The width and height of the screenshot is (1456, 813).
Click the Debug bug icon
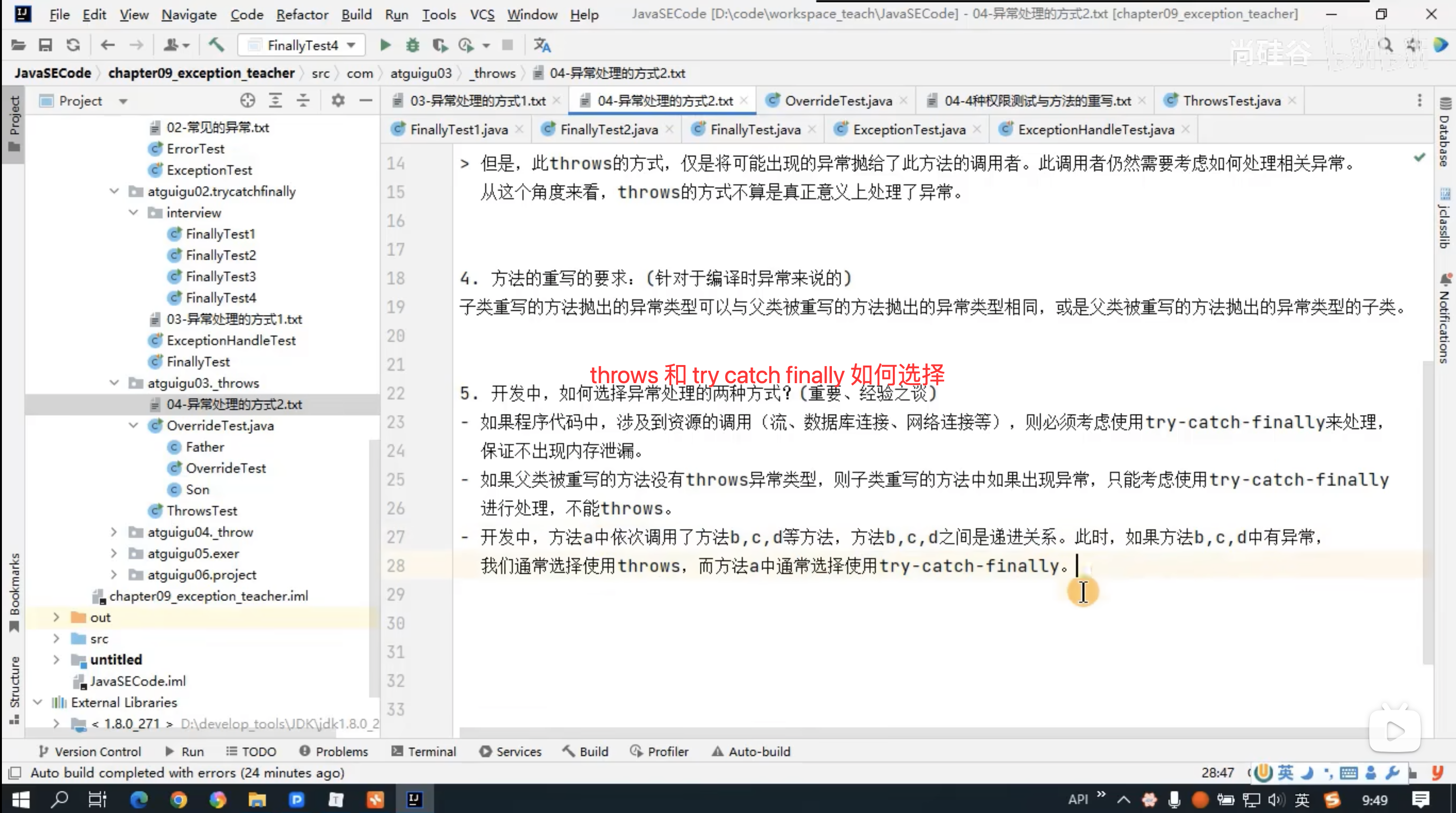[x=413, y=45]
